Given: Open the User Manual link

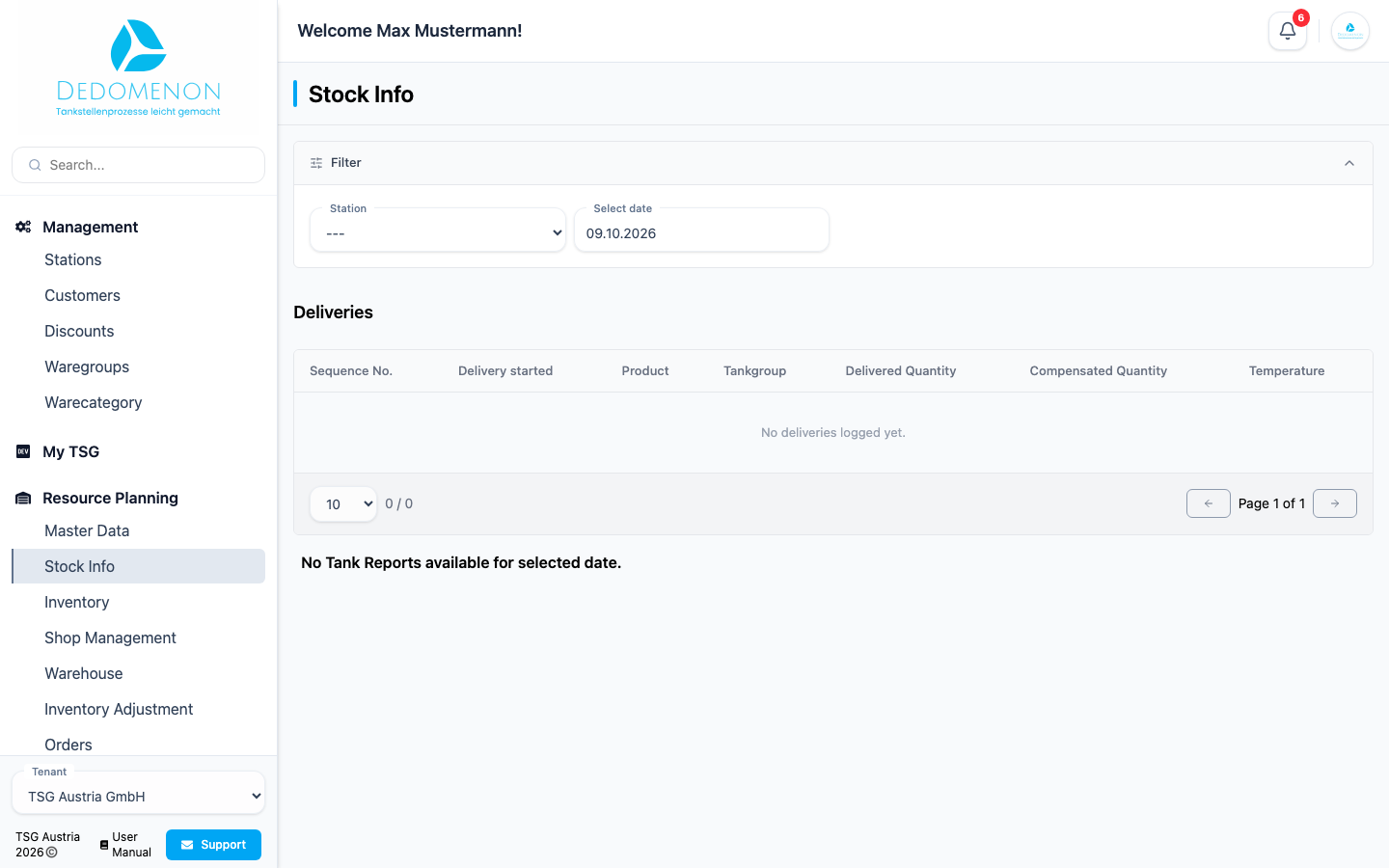Looking at the screenshot, I should click(x=125, y=845).
